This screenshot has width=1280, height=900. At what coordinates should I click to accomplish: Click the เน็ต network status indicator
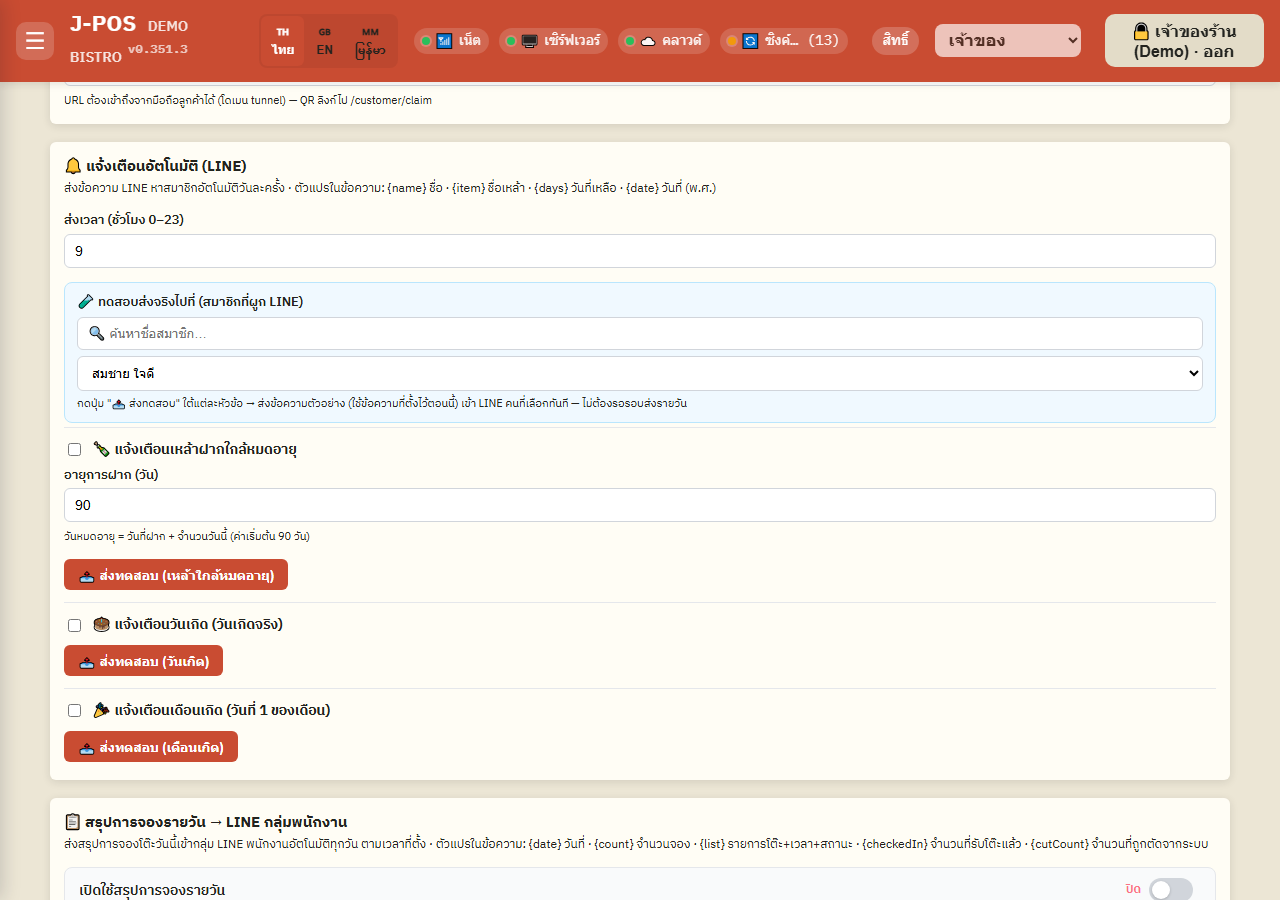point(451,41)
